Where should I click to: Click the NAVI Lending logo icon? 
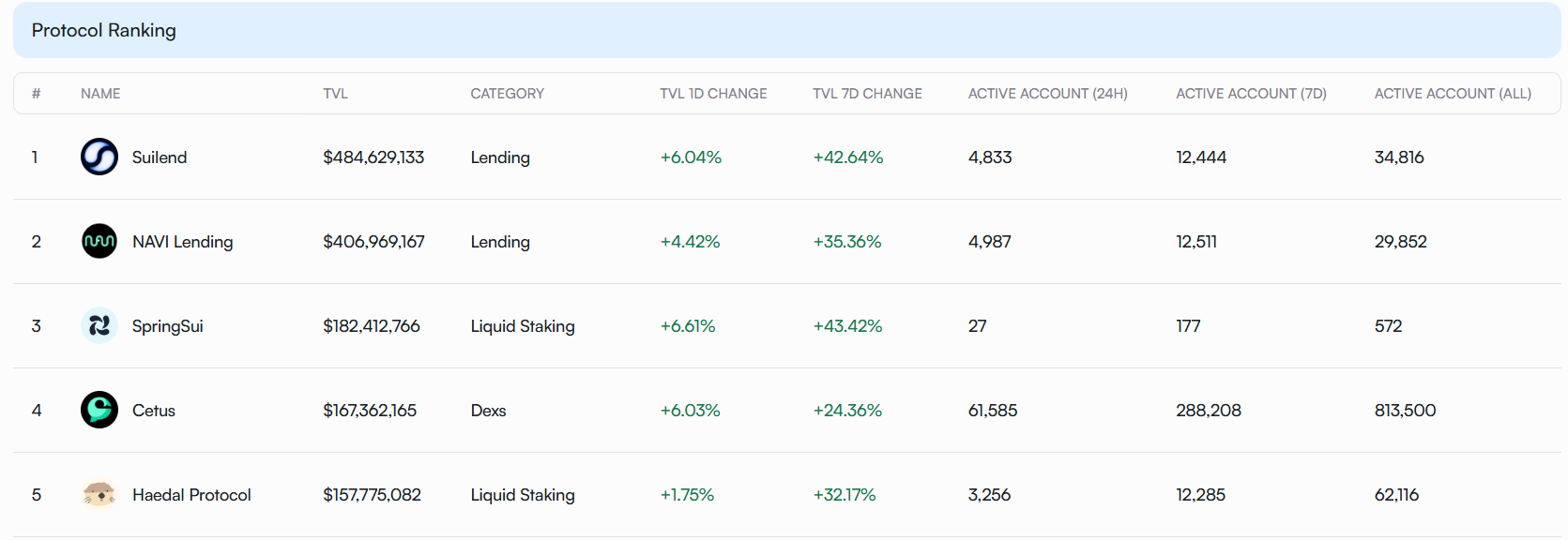pos(99,241)
